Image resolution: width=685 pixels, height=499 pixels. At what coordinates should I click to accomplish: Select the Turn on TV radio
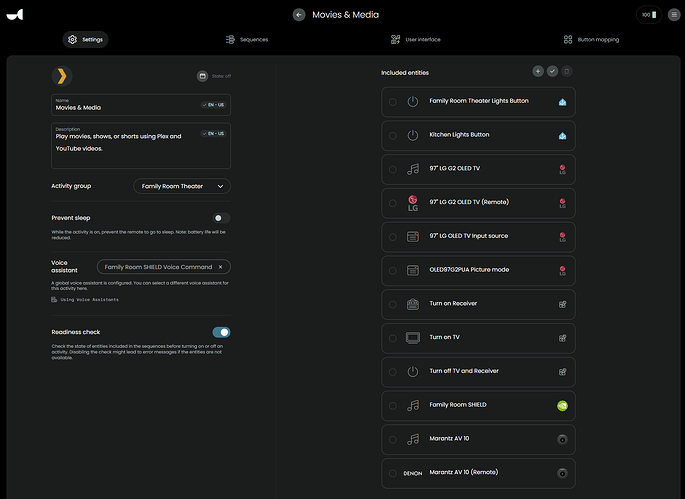click(x=393, y=338)
